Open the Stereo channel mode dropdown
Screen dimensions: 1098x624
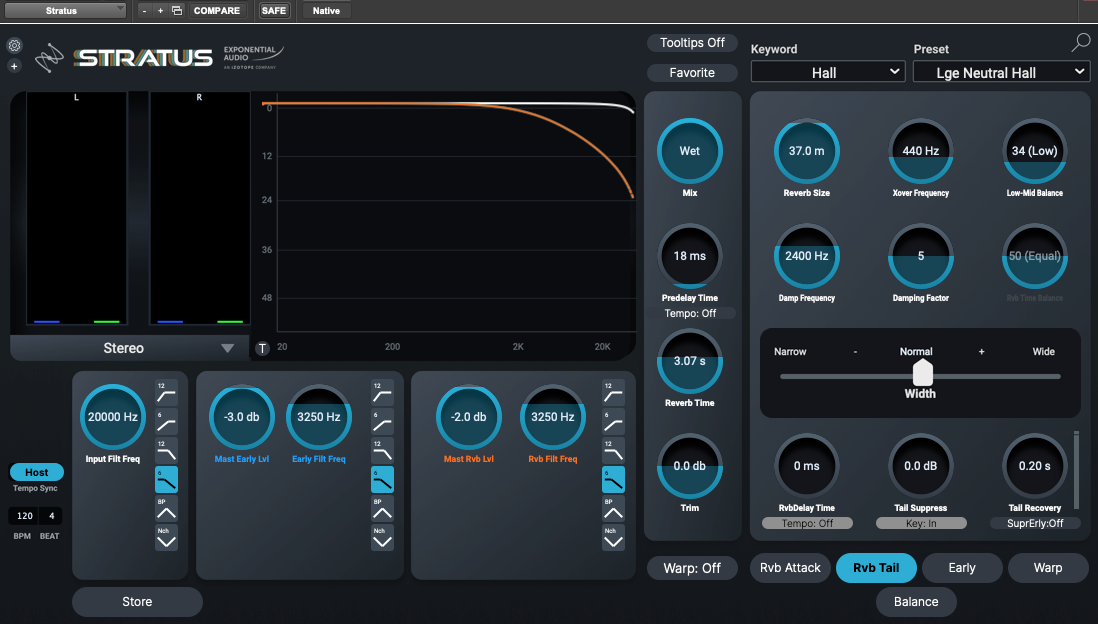130,348
